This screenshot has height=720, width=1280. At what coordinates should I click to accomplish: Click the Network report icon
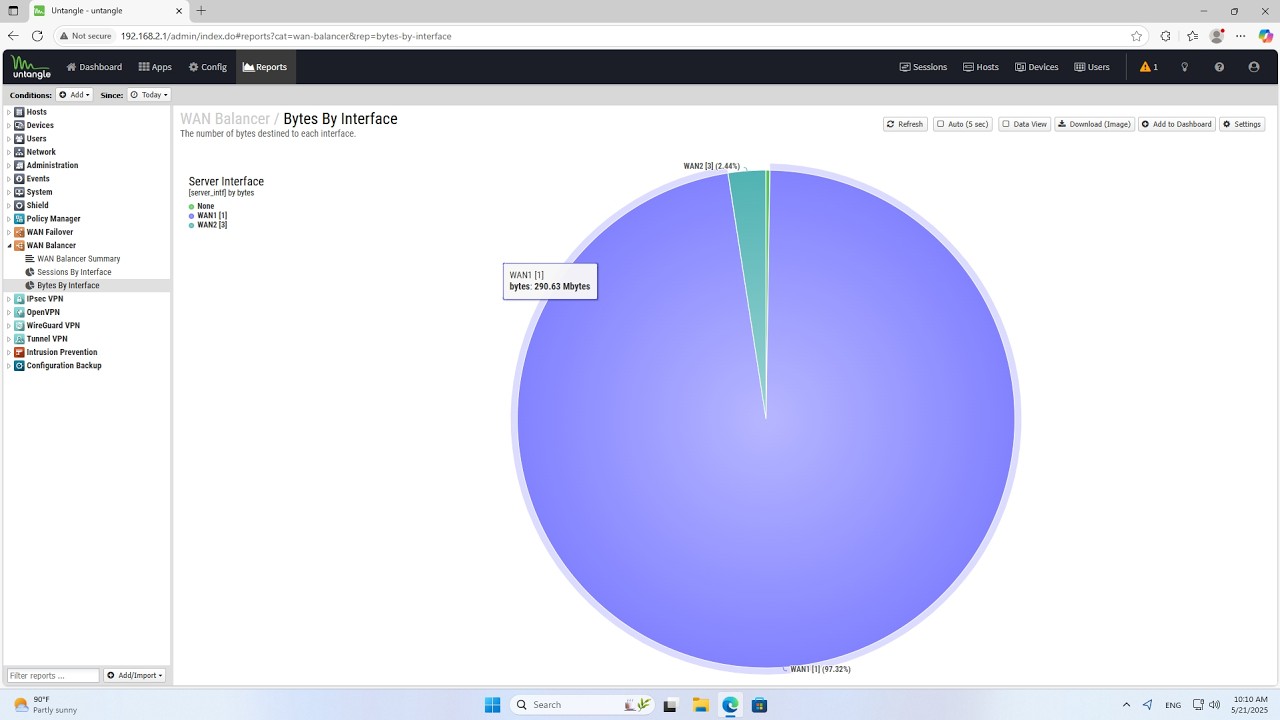19,152
